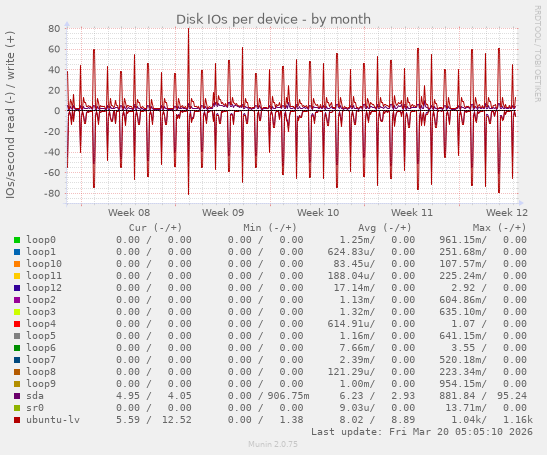Select the sr0 legend label
This screenshot has height=455, width=547.
click(35, 408)
